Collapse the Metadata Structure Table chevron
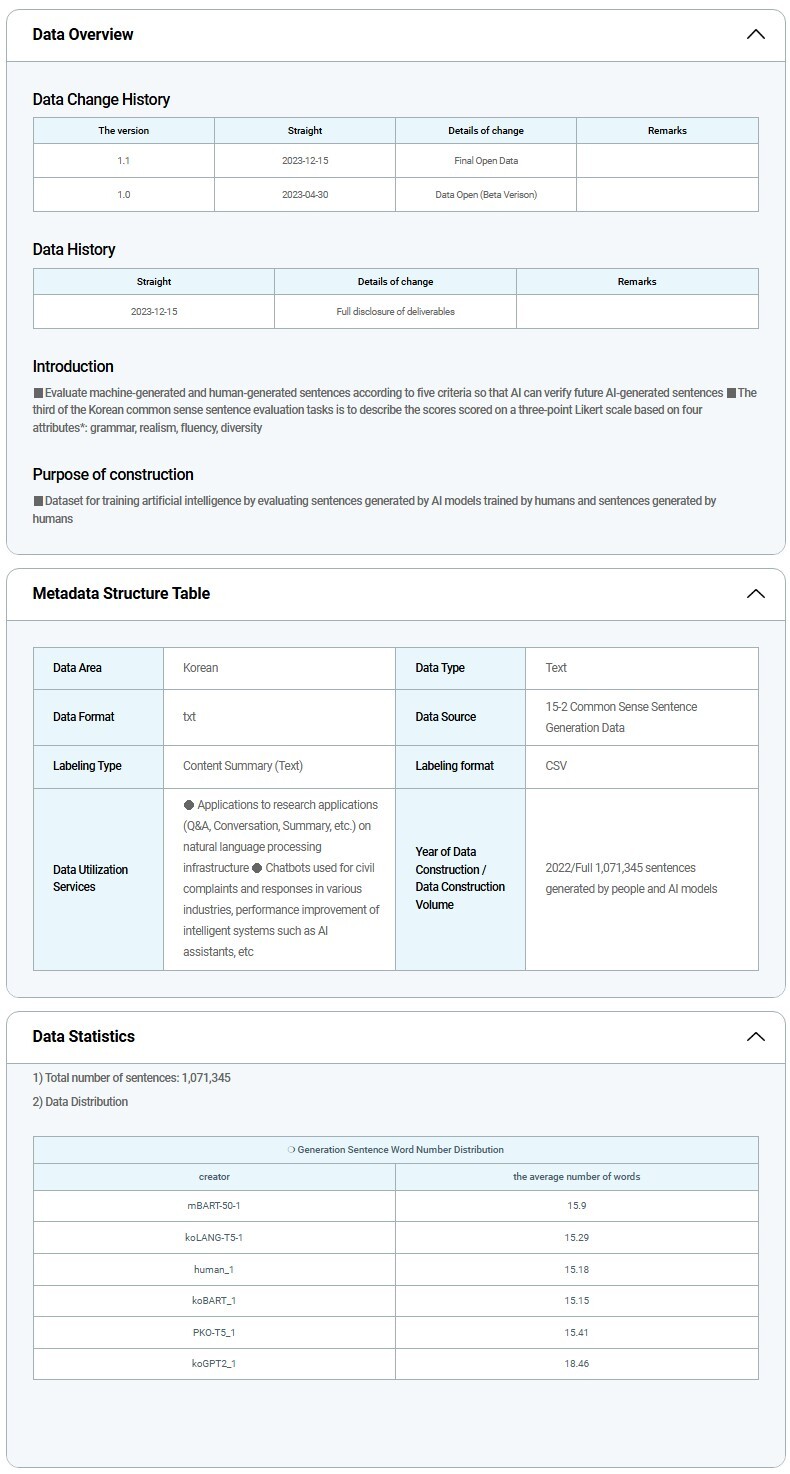The height and width of the screenshot is (1474, 790). click(755, 594)
